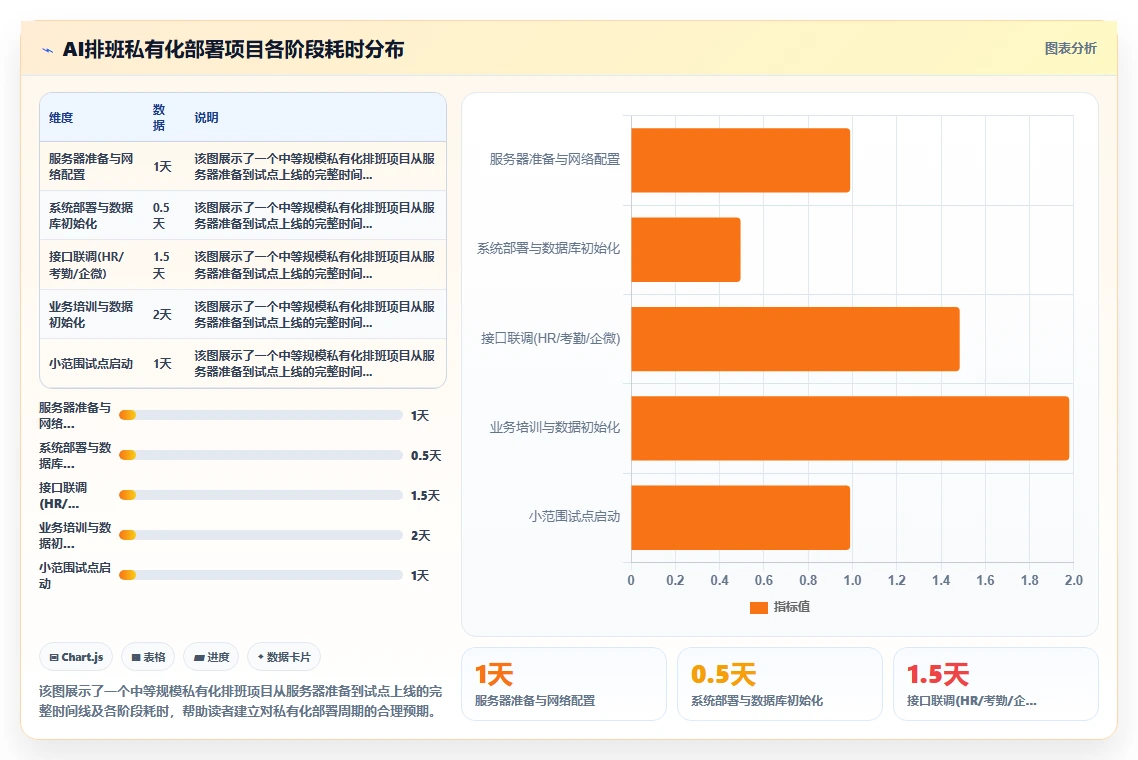Click the 进度 tag chip
Viewport: 1138px width, 760px height.
pos(211,657)
